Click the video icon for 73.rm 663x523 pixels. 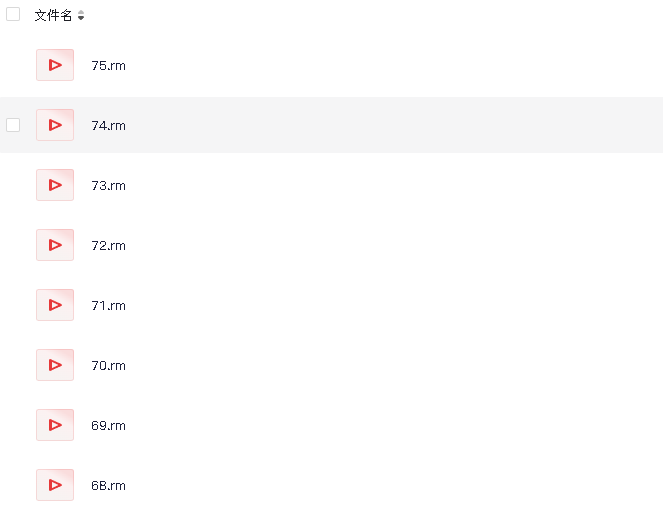pos(55,185)
